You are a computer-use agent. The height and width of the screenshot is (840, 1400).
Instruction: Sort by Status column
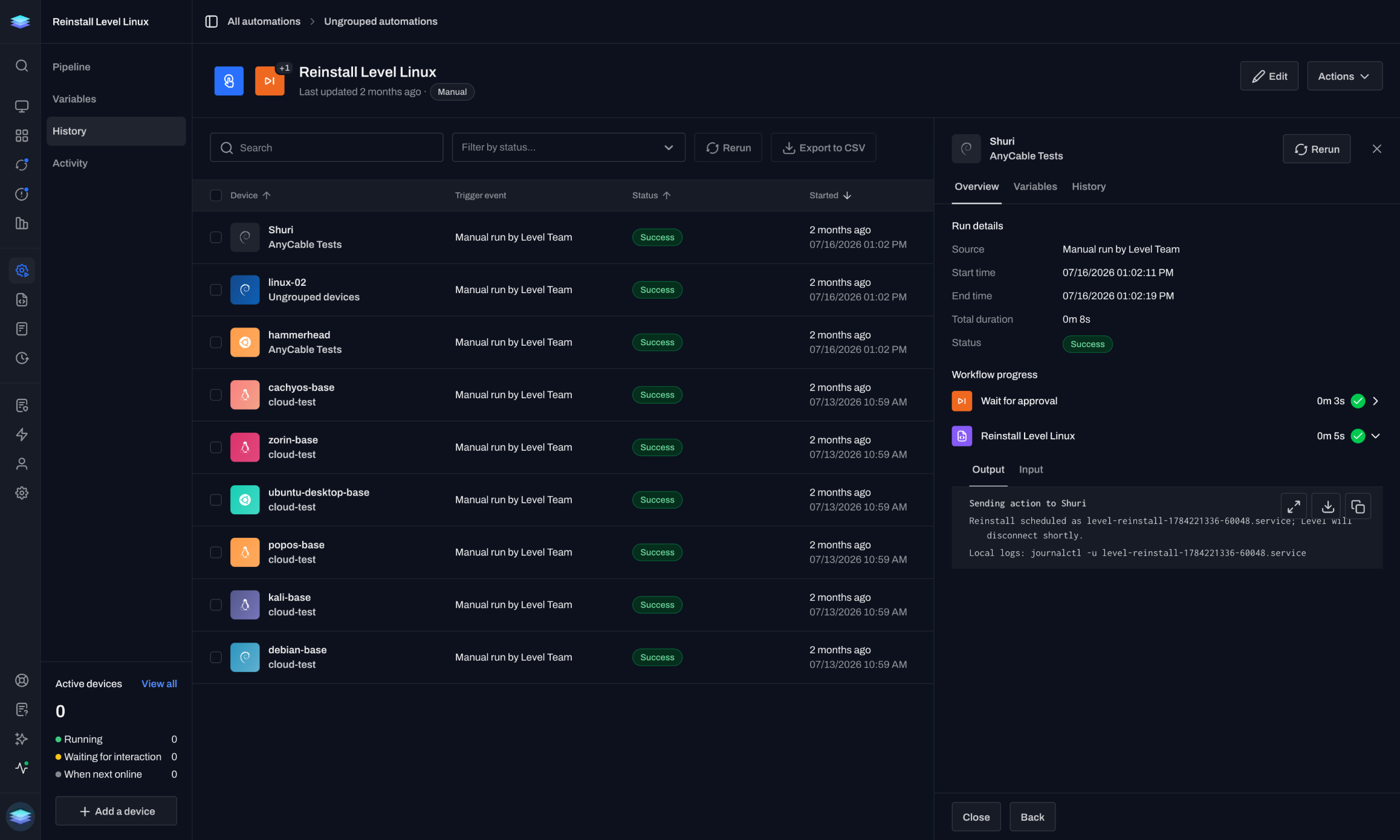click(x=651, y=195)
